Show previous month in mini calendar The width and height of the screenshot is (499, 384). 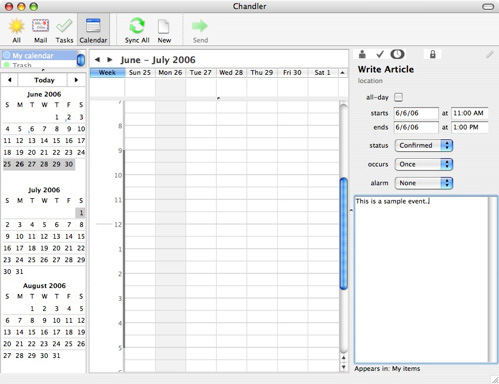point(10,80)
